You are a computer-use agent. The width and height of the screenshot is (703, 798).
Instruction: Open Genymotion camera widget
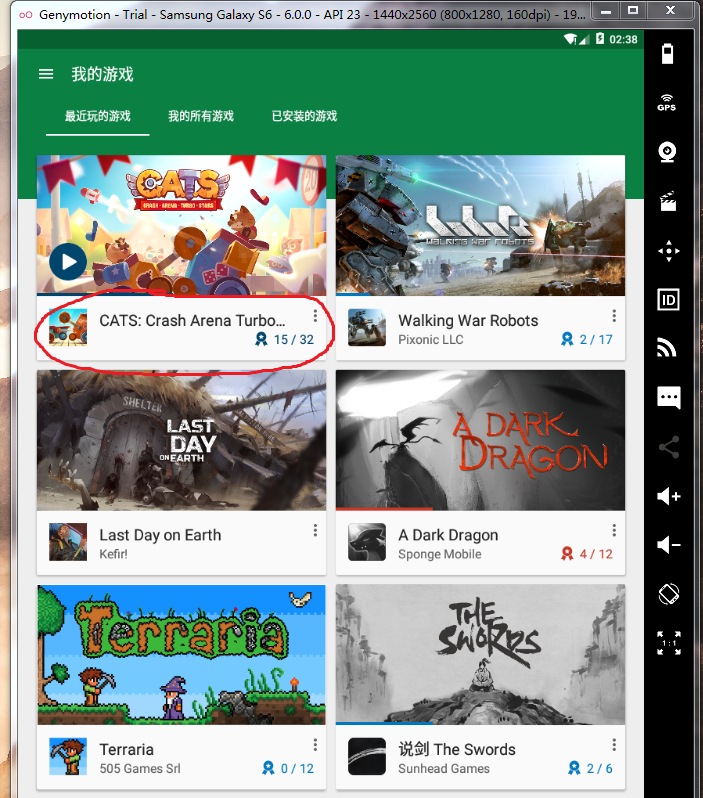point(667,152)
